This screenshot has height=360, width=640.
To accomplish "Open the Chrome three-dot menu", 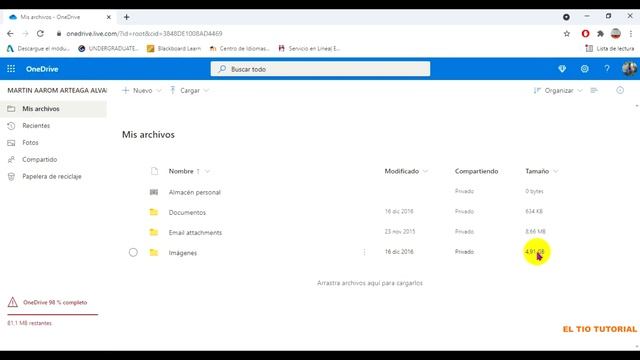I will pos(631,33).
